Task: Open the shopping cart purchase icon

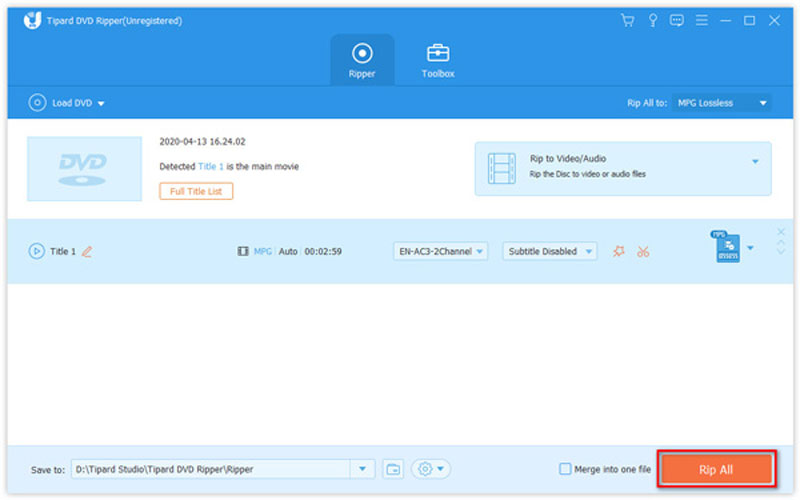Action: tap(627, 20)
